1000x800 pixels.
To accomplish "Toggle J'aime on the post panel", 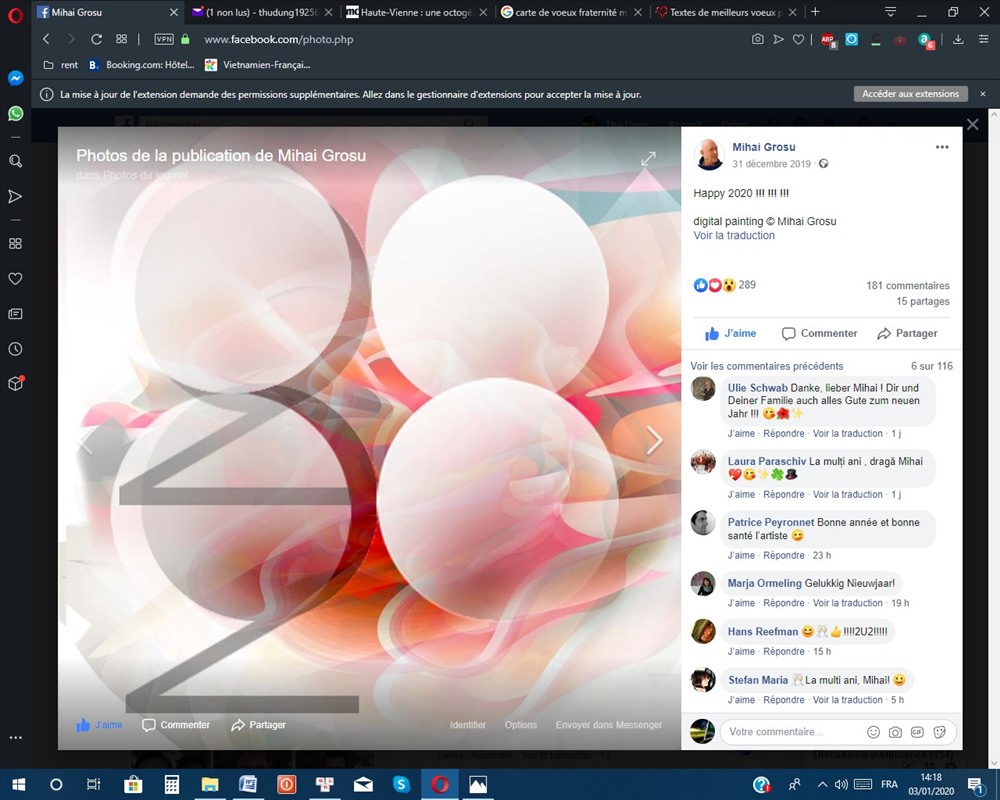I will tap(730, 334).
